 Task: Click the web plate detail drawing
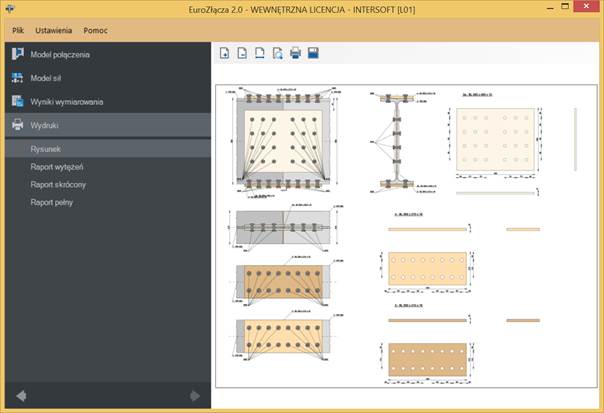[495, 139]
